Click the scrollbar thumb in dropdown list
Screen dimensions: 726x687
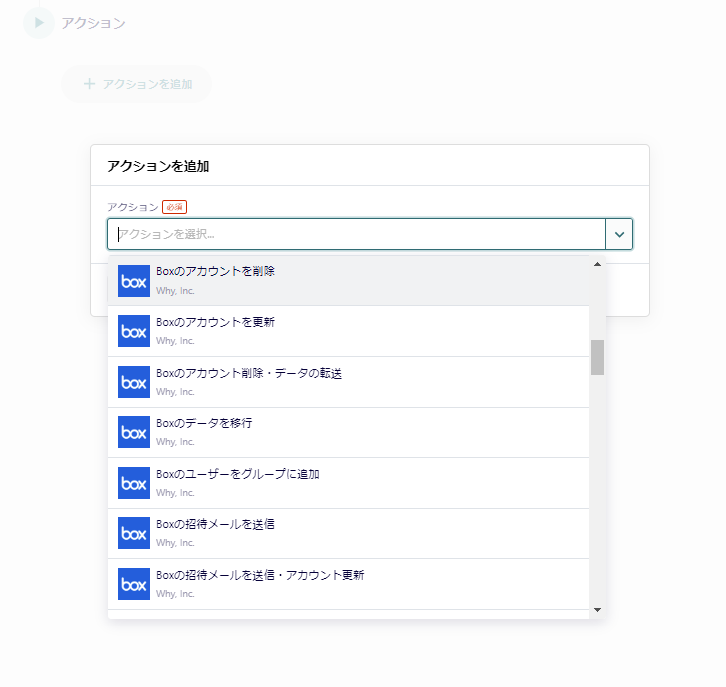597,357
